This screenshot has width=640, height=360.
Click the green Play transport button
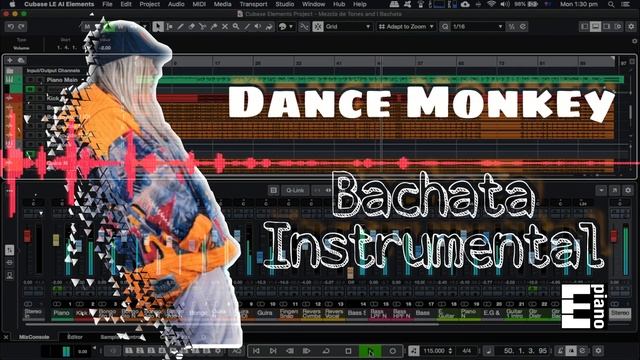[x=370, y=351]
